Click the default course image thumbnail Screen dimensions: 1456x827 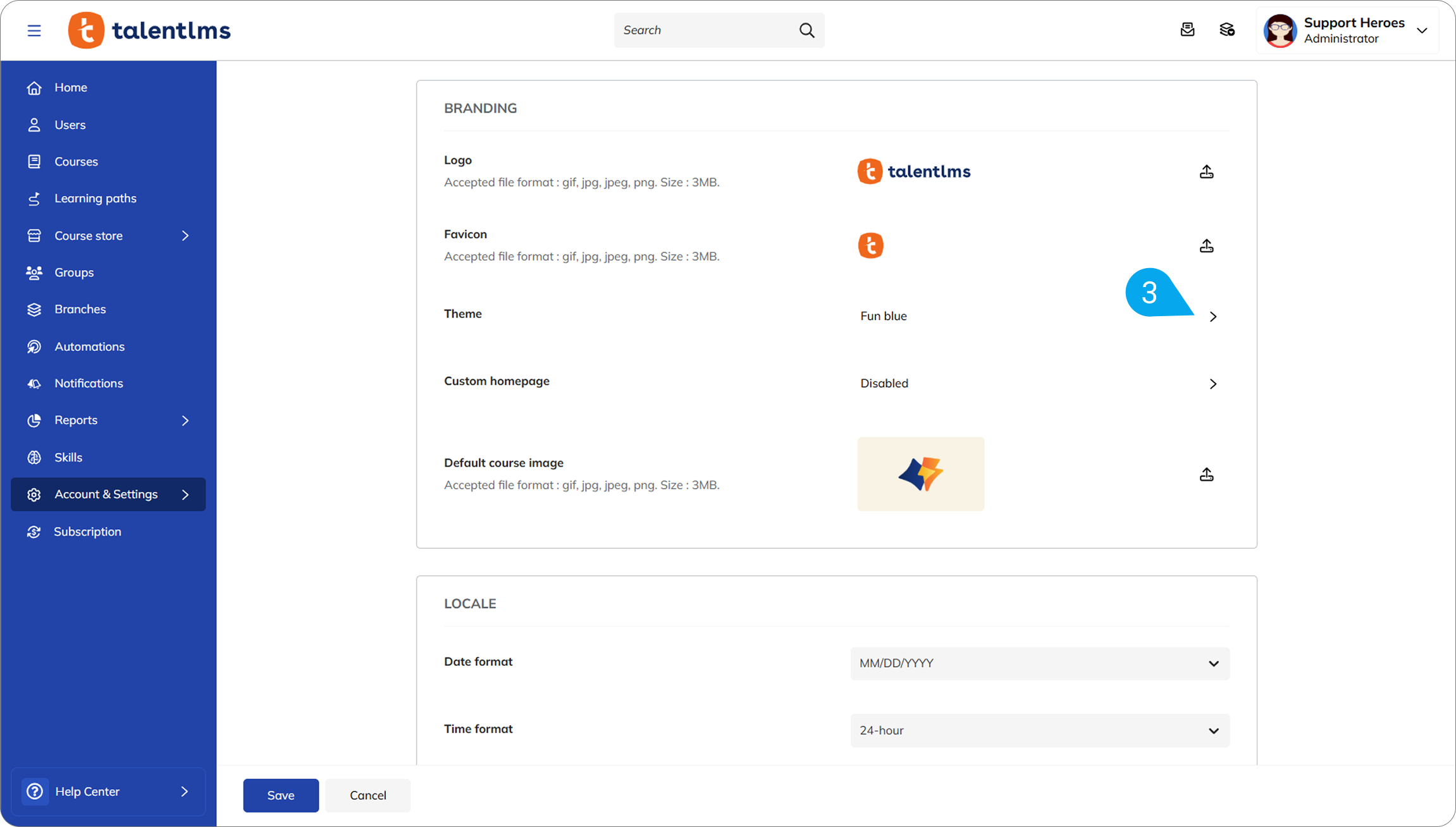920,474
